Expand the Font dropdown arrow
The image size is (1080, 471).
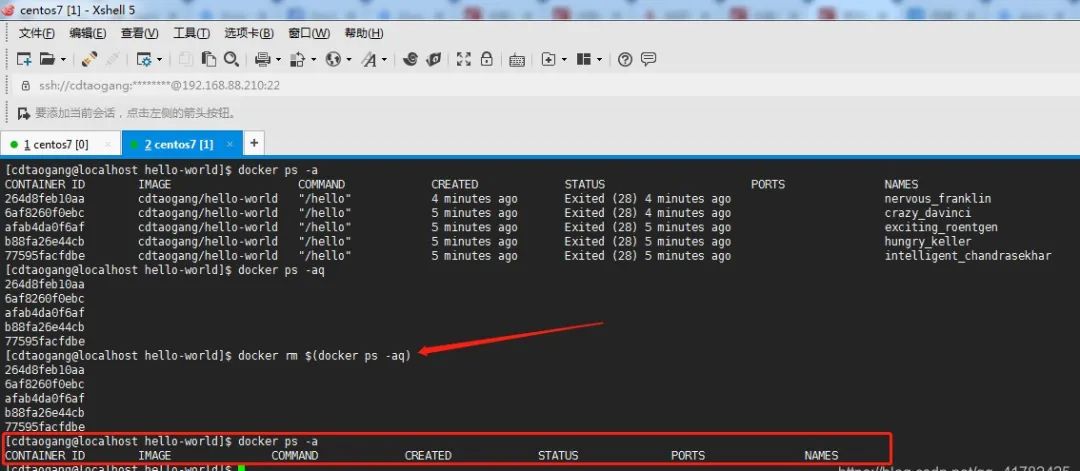point(384,60)
